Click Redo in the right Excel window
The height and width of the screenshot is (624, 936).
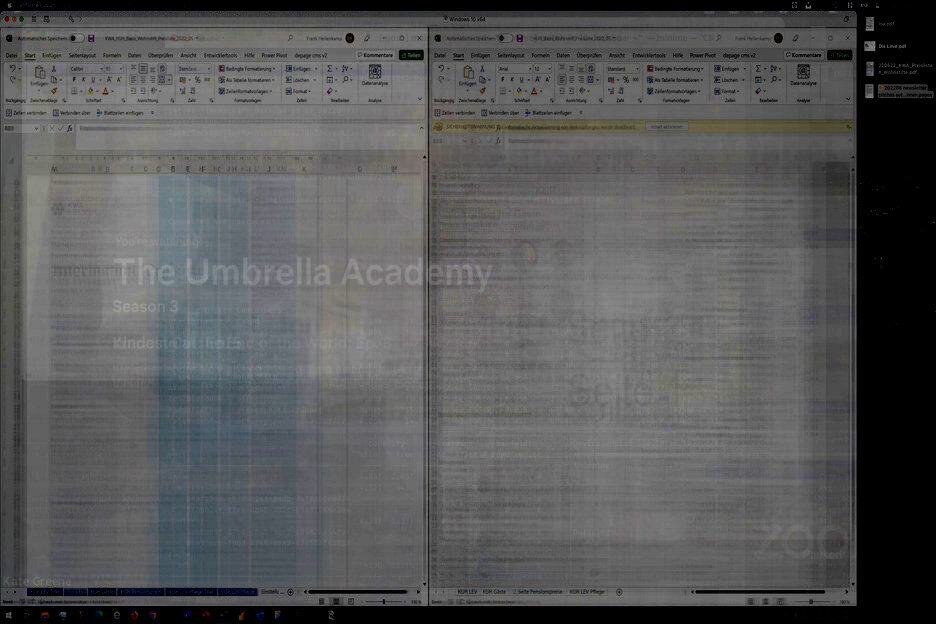coord(441,79)
